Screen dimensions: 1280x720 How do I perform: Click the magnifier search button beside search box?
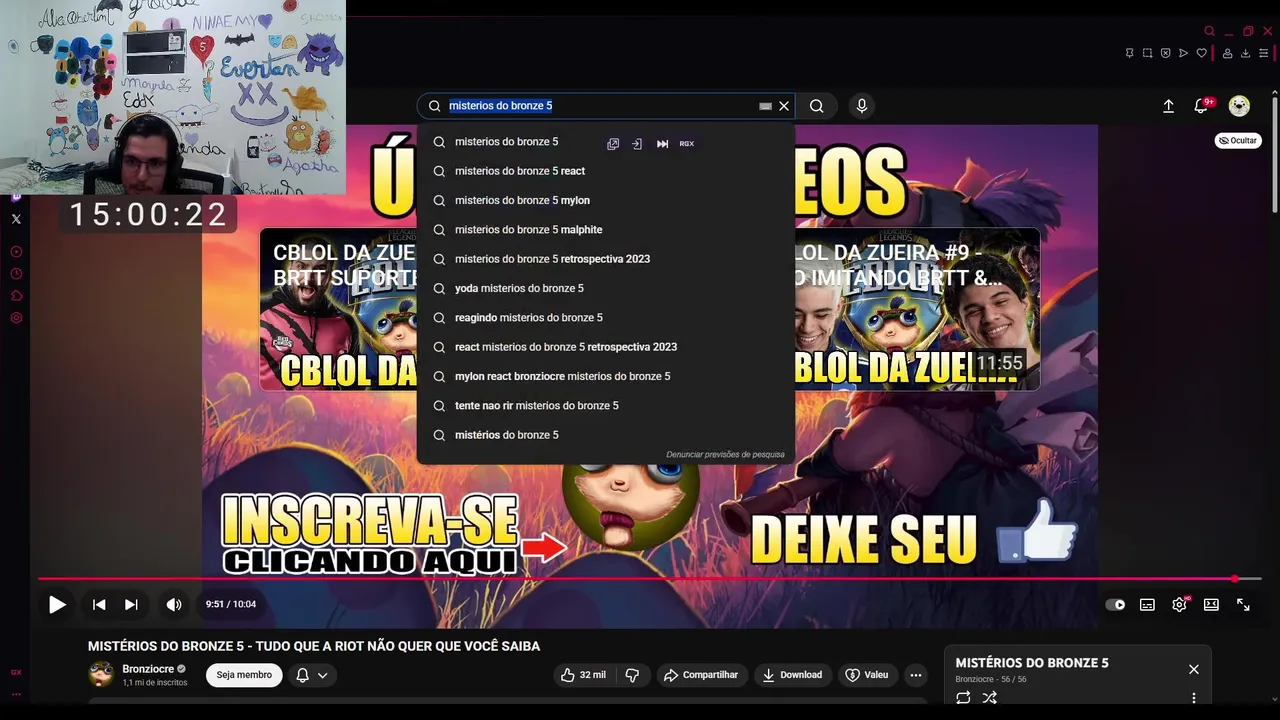(817, 106)
